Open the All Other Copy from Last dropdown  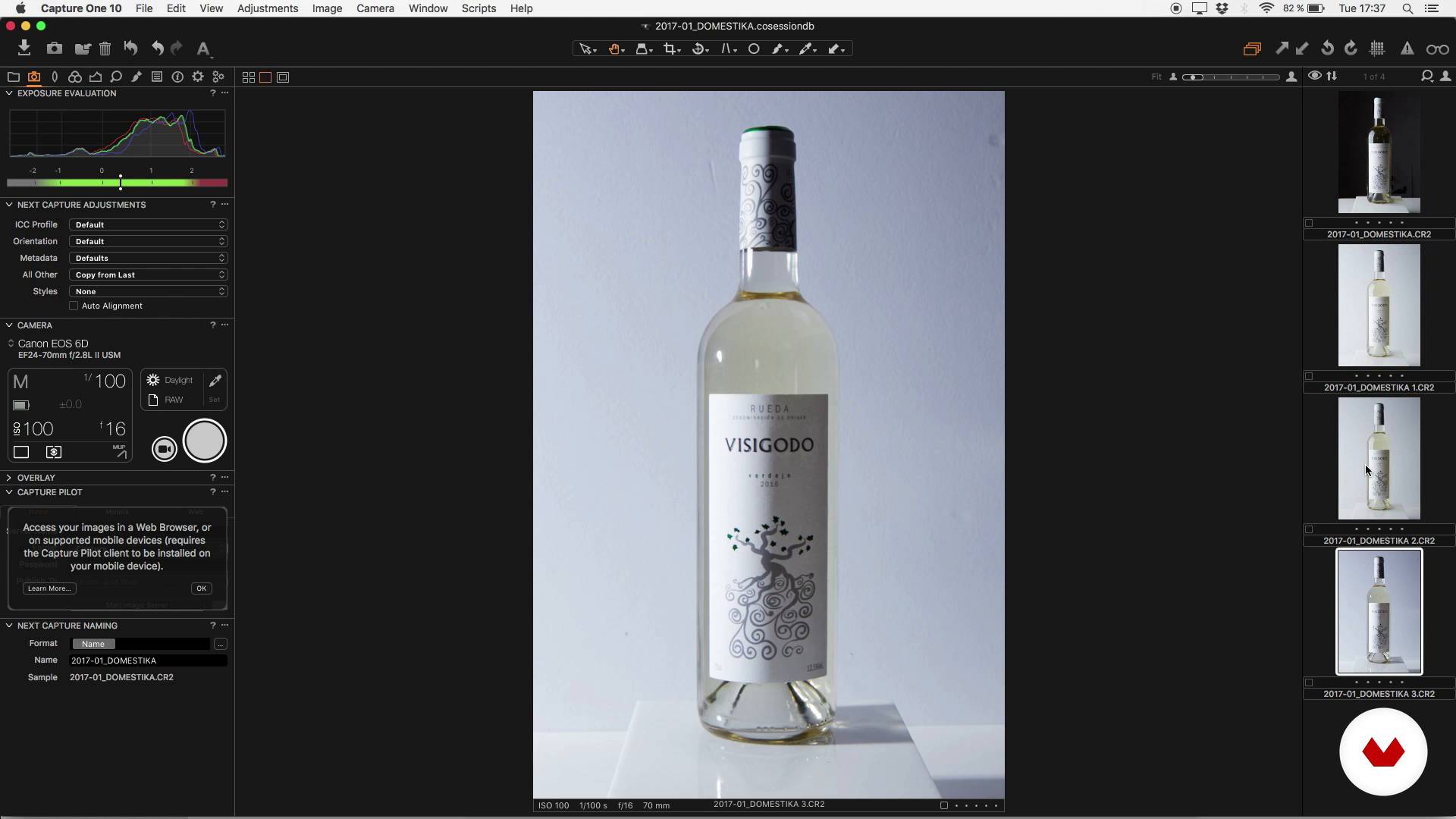pos(149,275)
